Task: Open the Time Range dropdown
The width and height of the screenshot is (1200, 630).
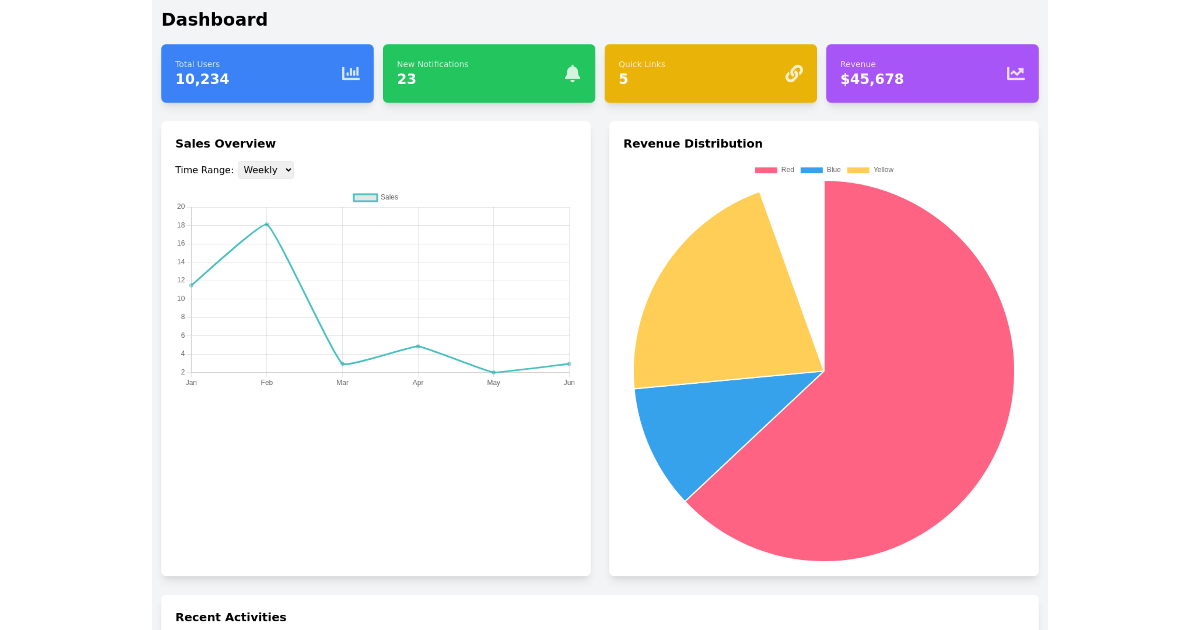Action: click(x=265, y=169)
